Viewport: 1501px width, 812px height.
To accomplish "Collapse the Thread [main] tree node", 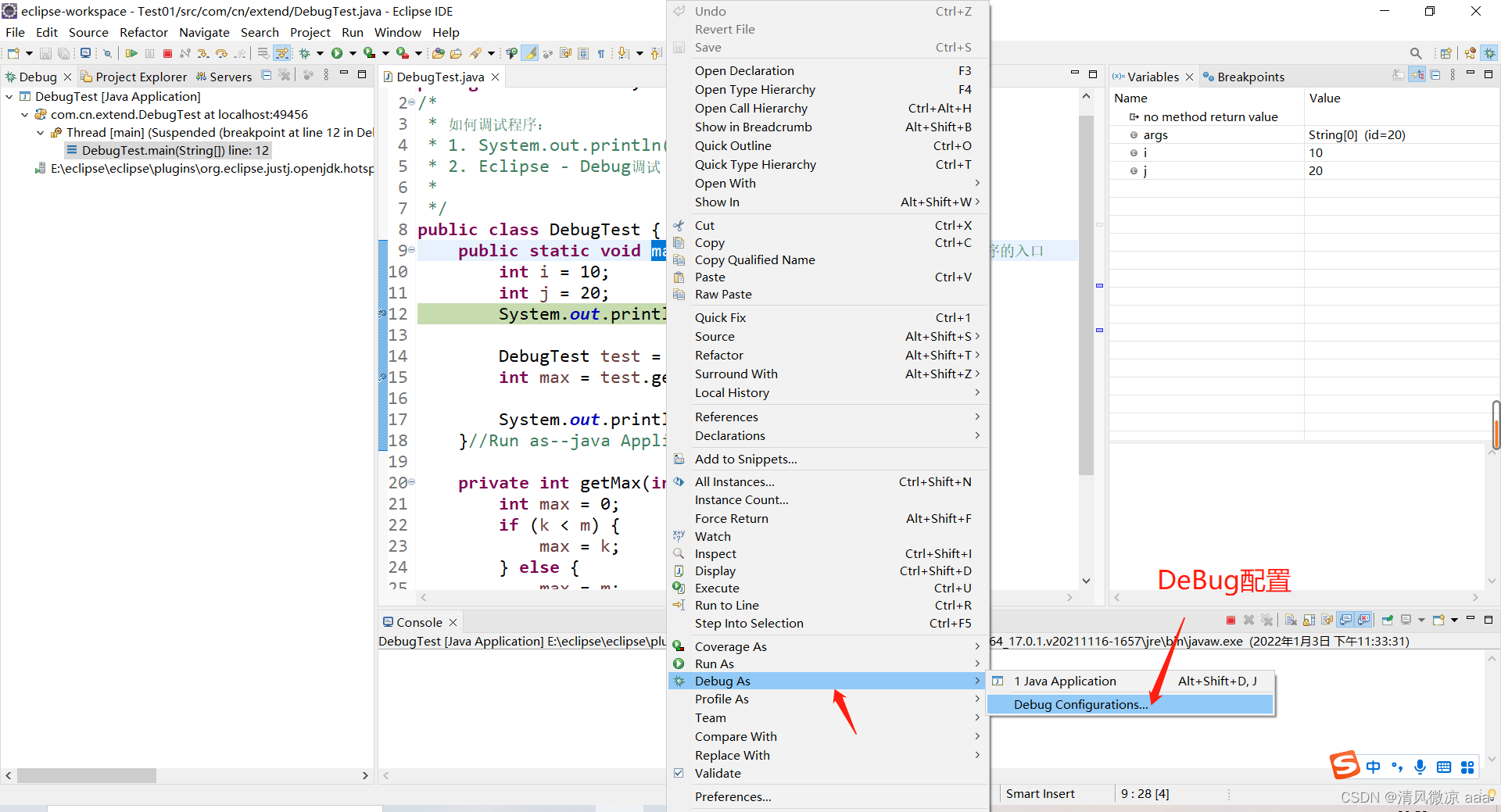I will pos(41,132).
